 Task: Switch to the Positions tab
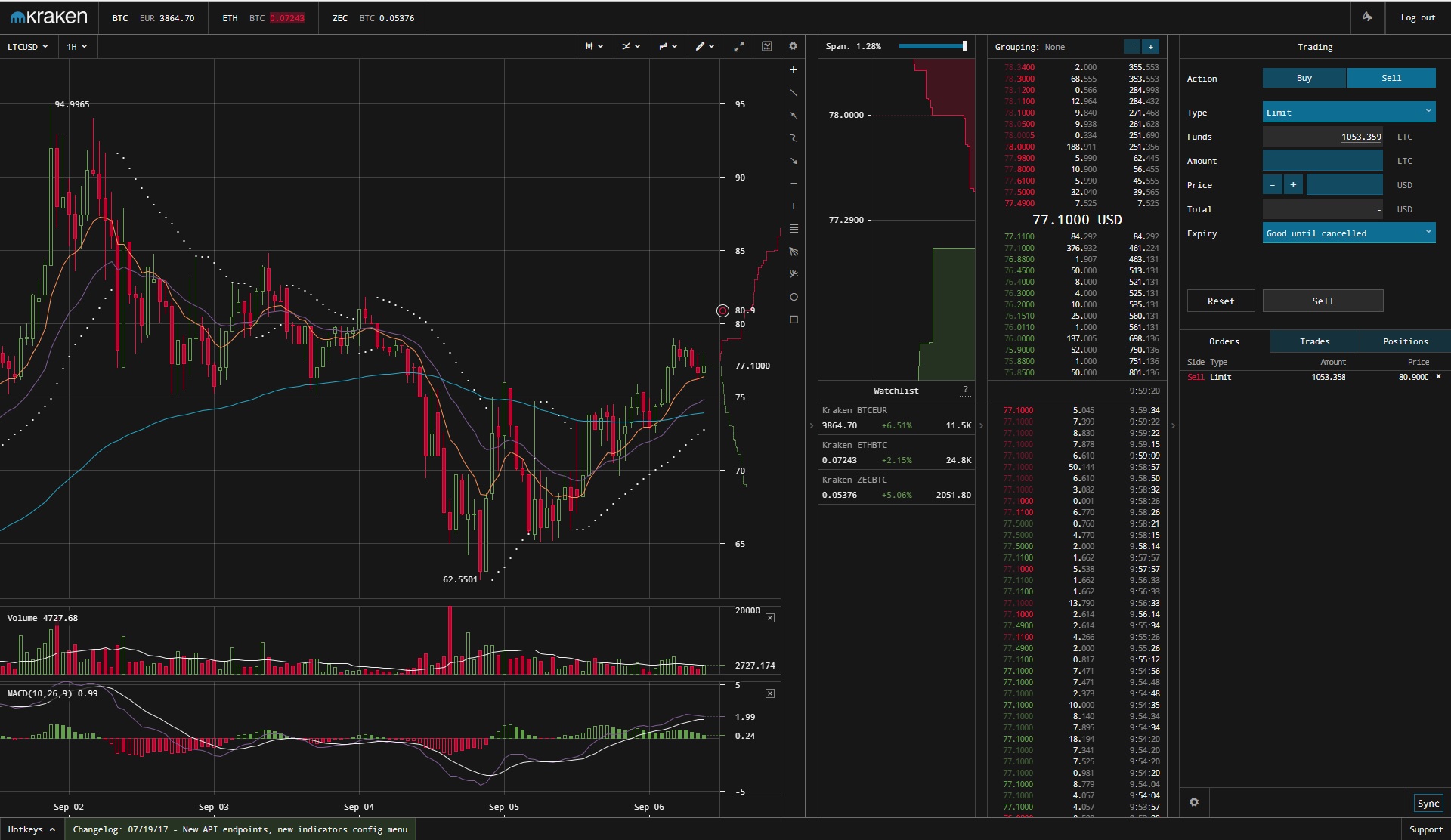coord(1406,341)
